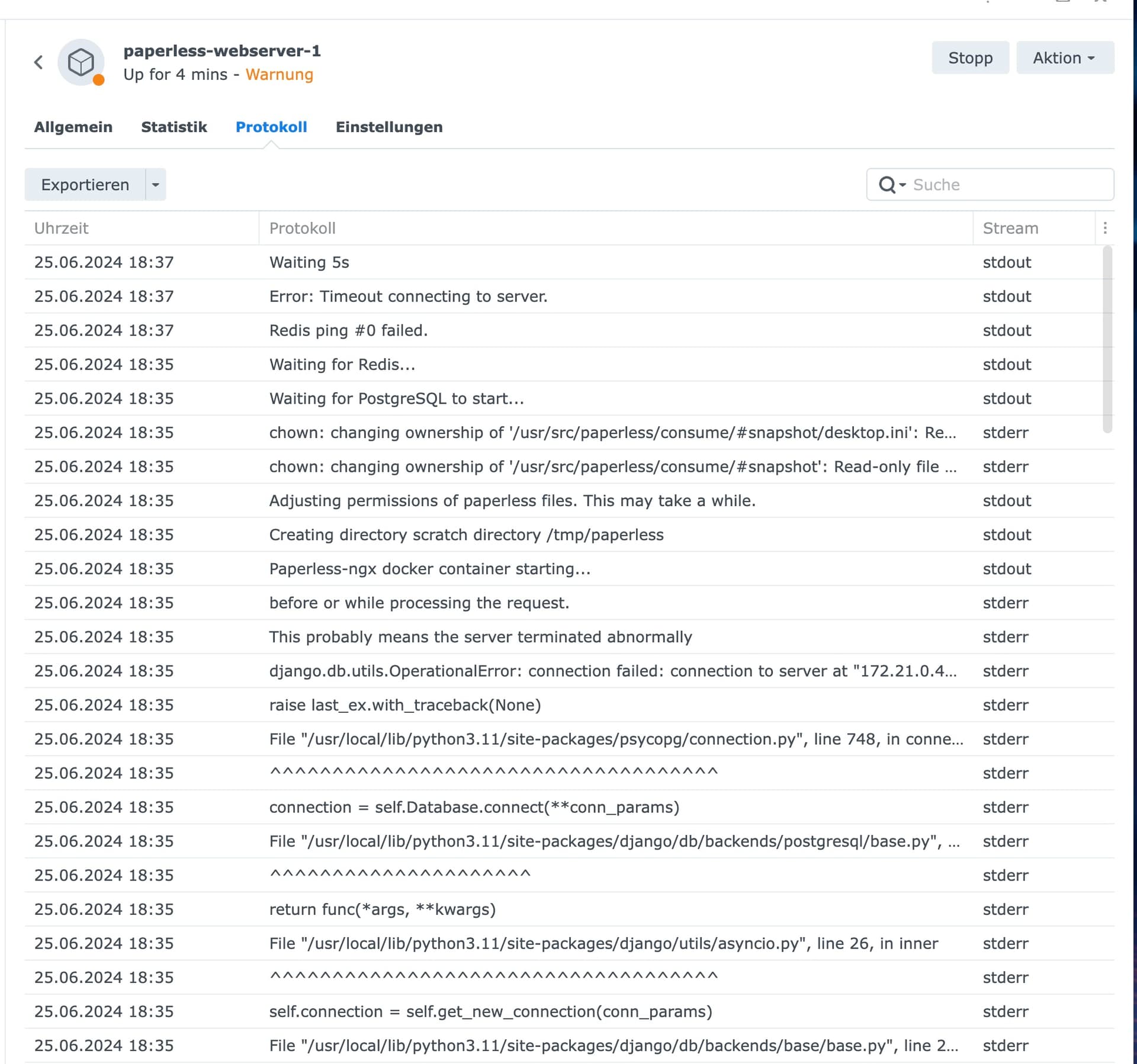Screen dimensions: 1137x1064
Task: Stop the container with Stopp button
Action: coord(970,57)
